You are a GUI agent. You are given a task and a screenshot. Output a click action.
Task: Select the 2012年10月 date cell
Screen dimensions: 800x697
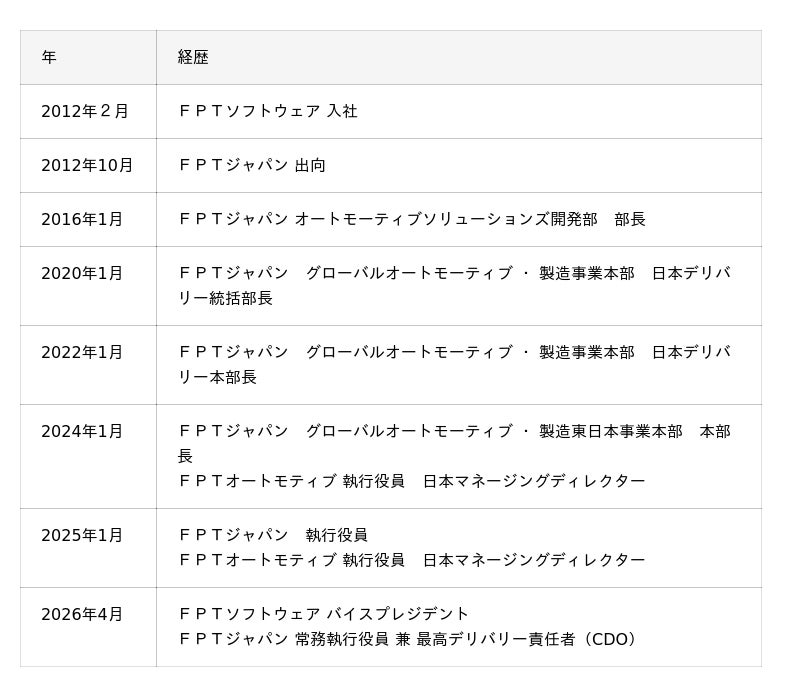tap(87, 165)
